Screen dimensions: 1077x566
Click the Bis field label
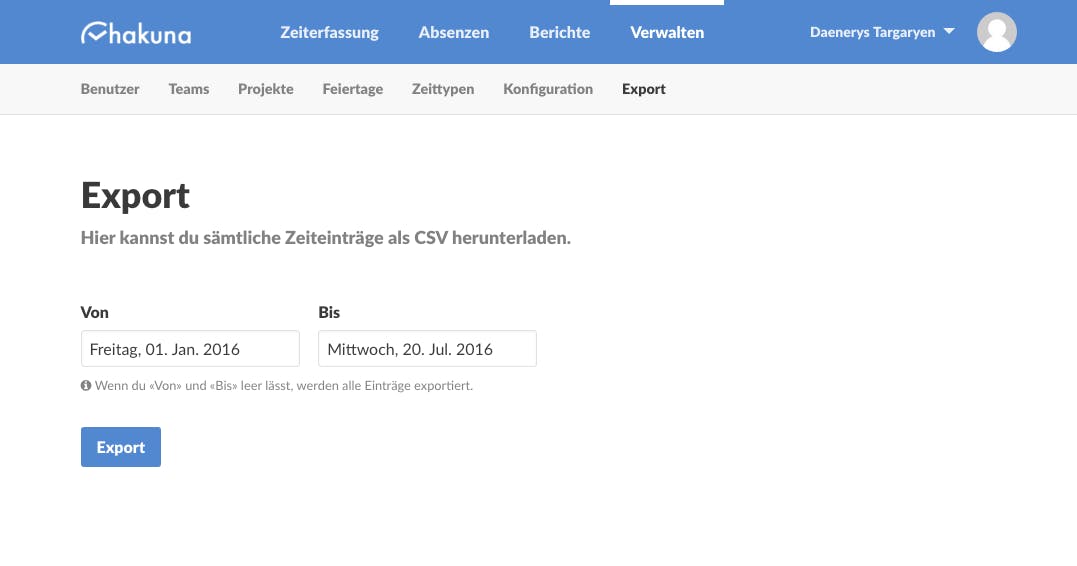pos(329,313)
